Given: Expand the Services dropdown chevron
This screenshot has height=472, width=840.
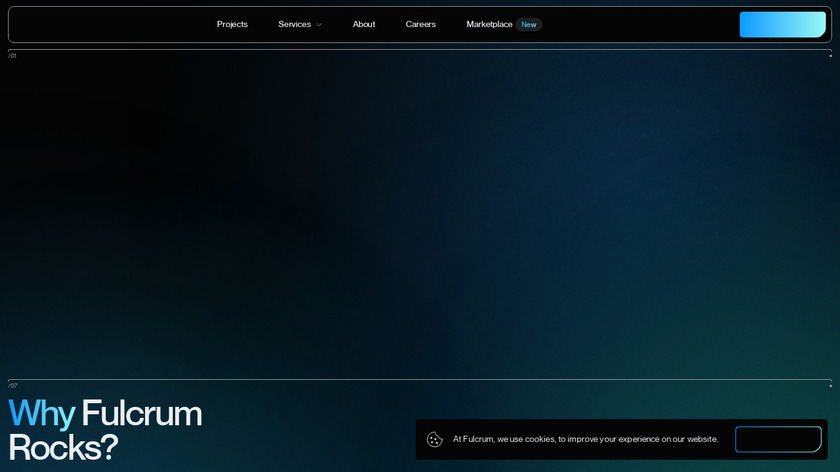Looking at the screenshot, I should tap(319, 25).
